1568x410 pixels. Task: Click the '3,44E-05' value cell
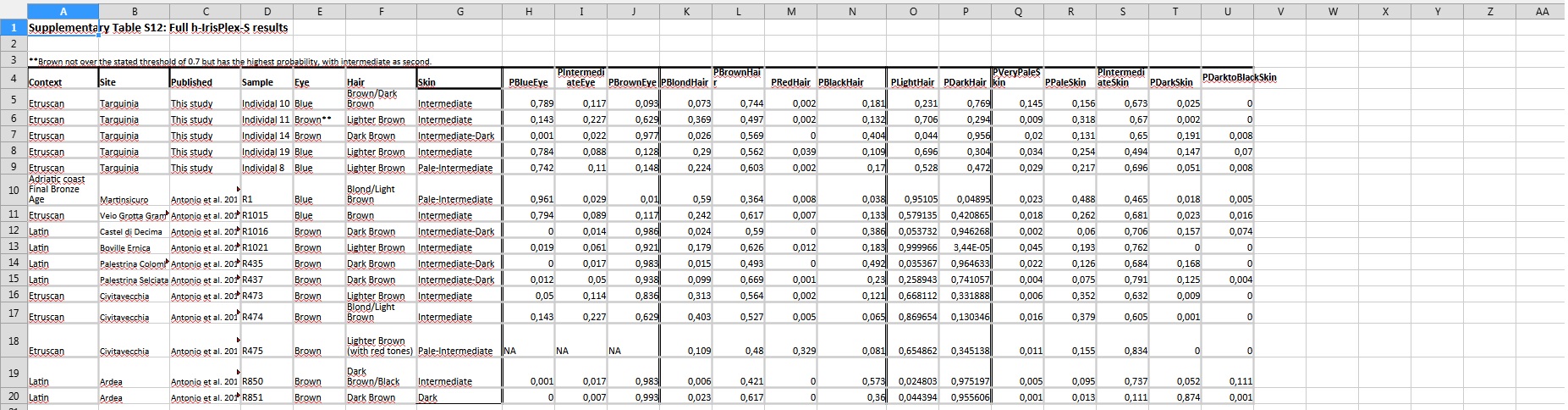[966, 247]
